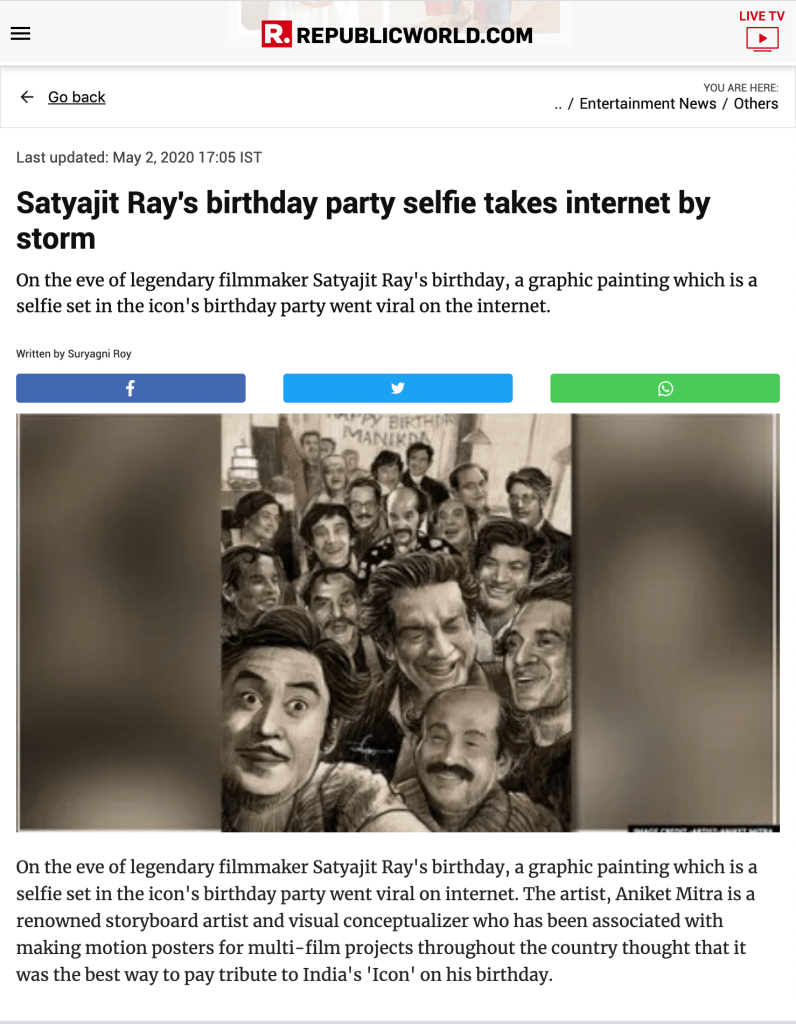Open the hamburger navigation menu
This screenshot has width=796, height=1024.
point(20,33)
